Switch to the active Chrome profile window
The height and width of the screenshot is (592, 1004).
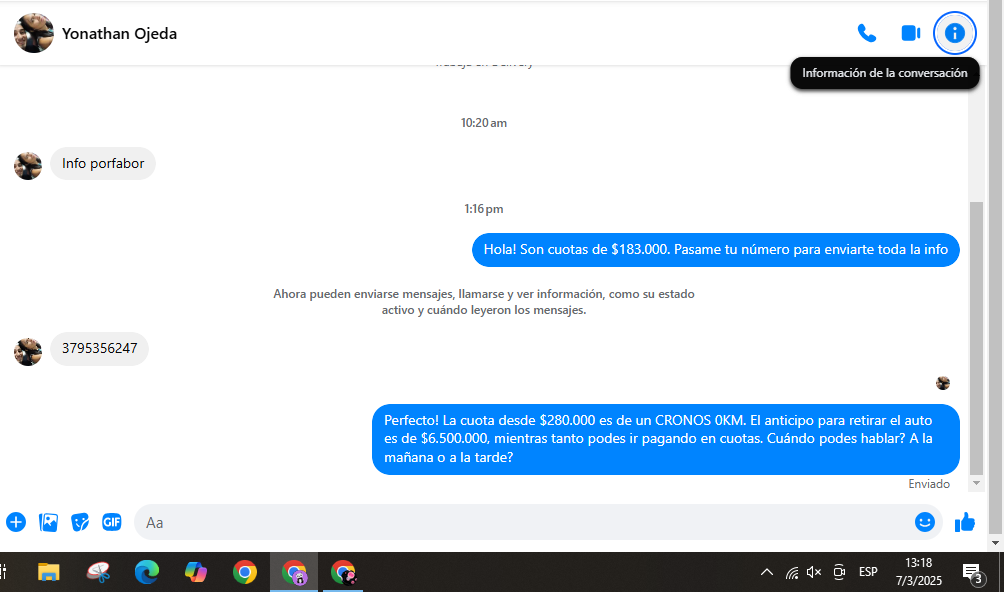[x=294, y=572]
